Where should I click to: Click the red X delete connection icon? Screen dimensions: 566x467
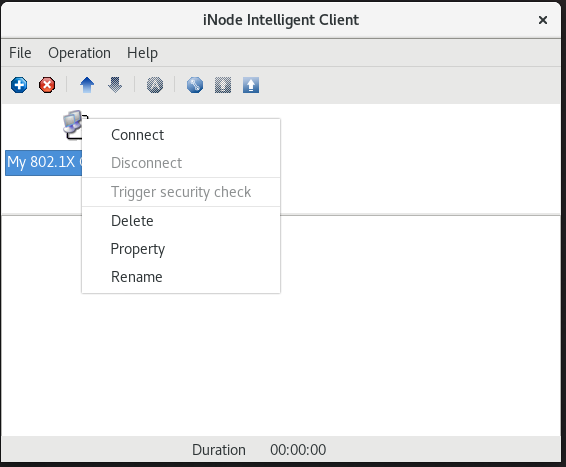tap(47, 86)
